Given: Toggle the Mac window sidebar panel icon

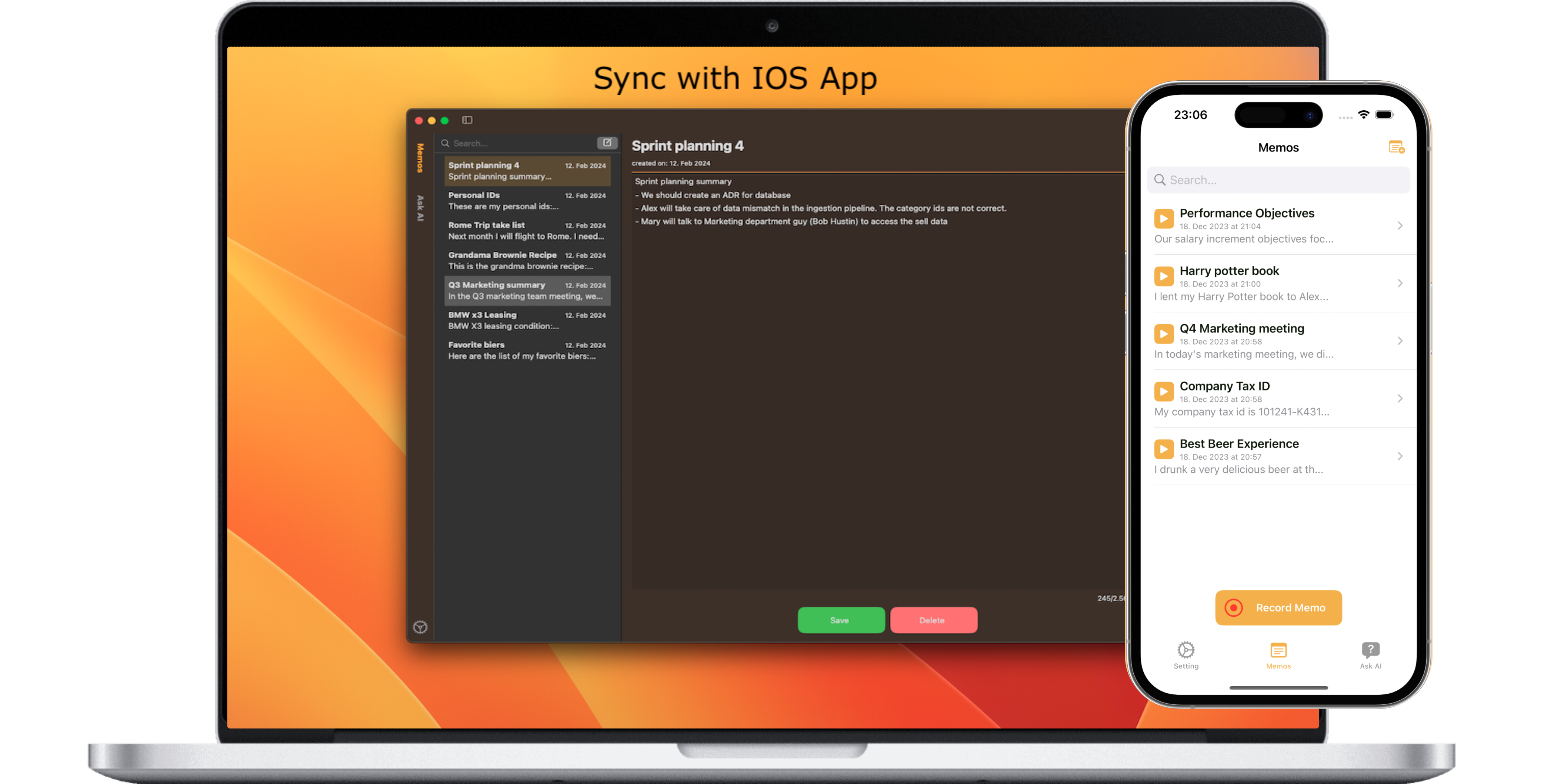Looking at the screenshot, I should pyautogui.click(x=467, y=120).
